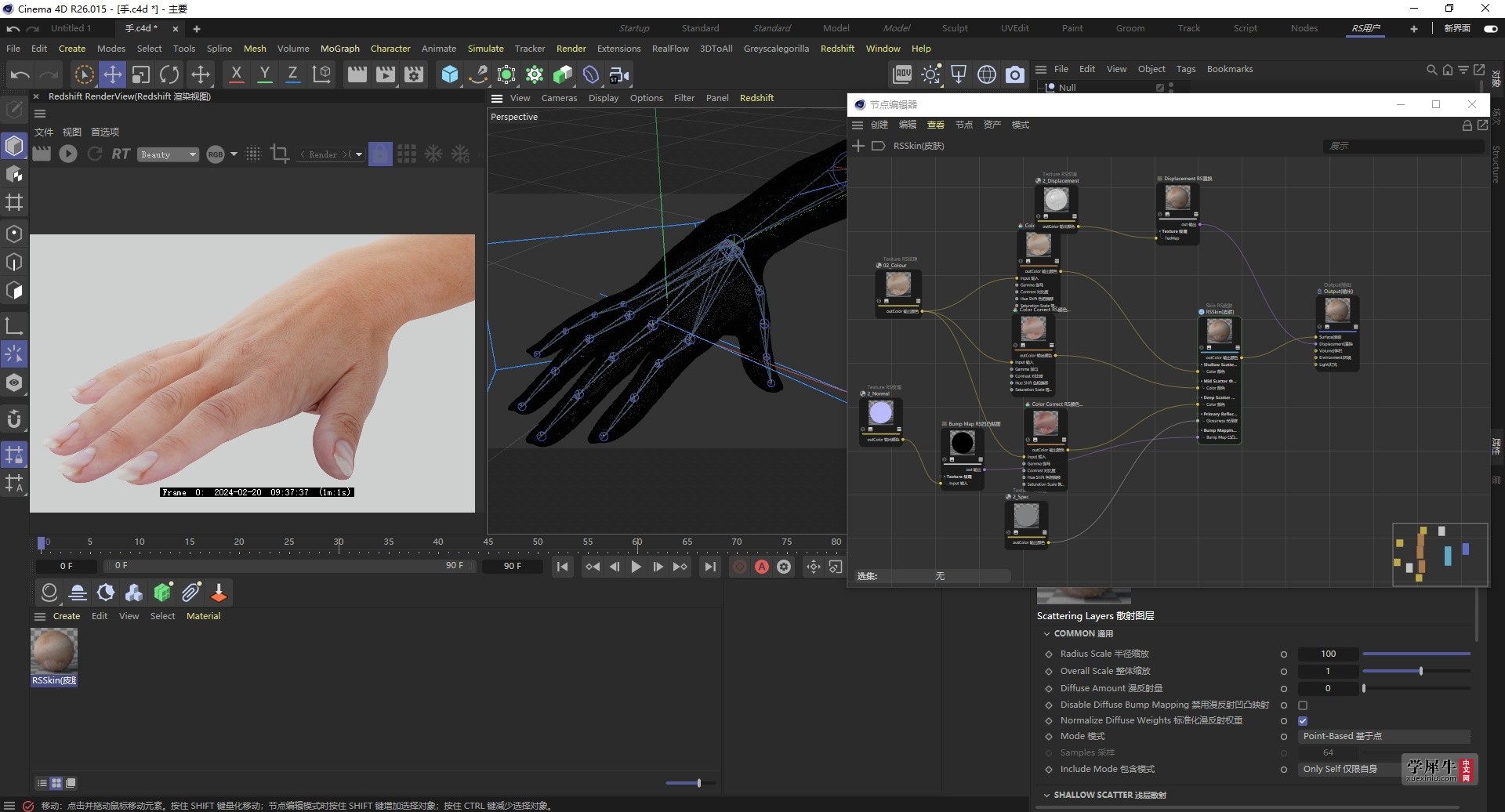Screen dimensions: 1505x812
Task: Go to end of animation
Action: tap(709, 567)
